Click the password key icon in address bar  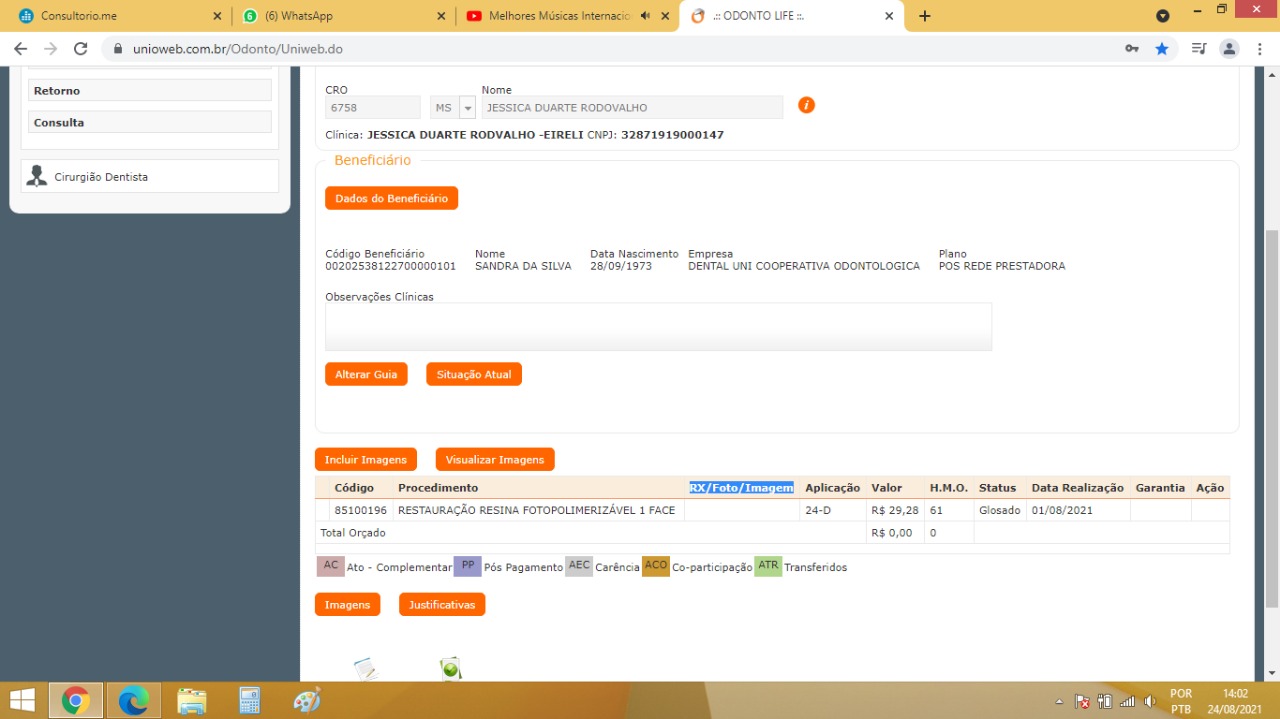click(x=1132, y=49)
